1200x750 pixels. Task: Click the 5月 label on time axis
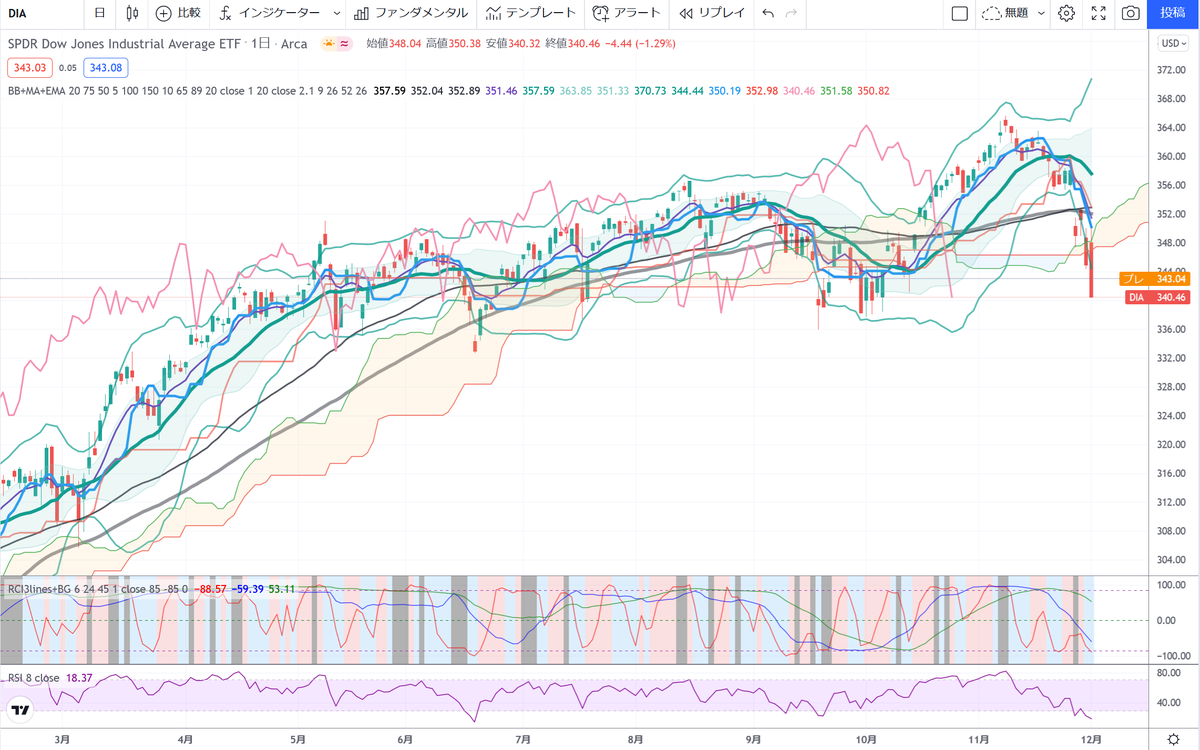297,738
